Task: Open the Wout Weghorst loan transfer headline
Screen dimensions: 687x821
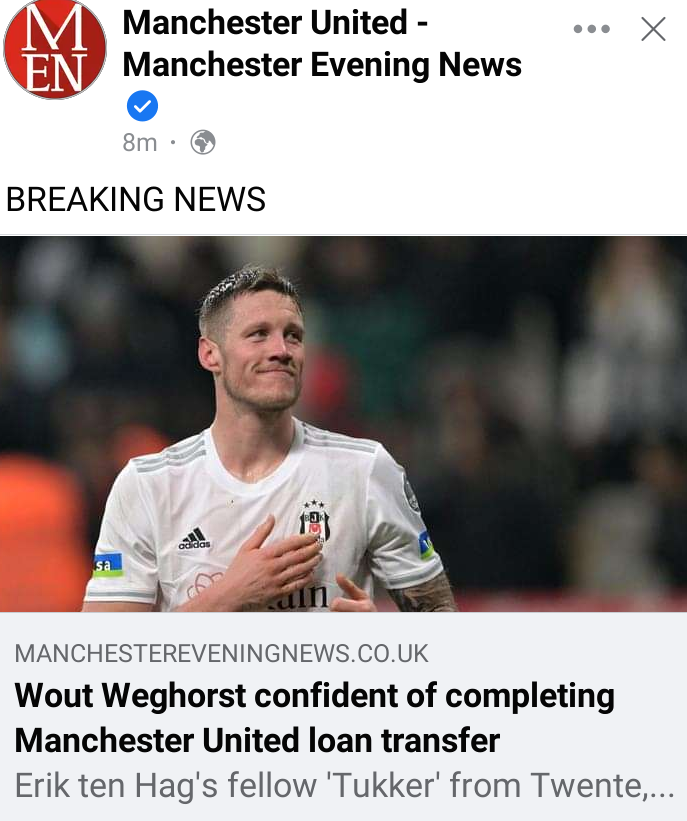Action: 315,718
